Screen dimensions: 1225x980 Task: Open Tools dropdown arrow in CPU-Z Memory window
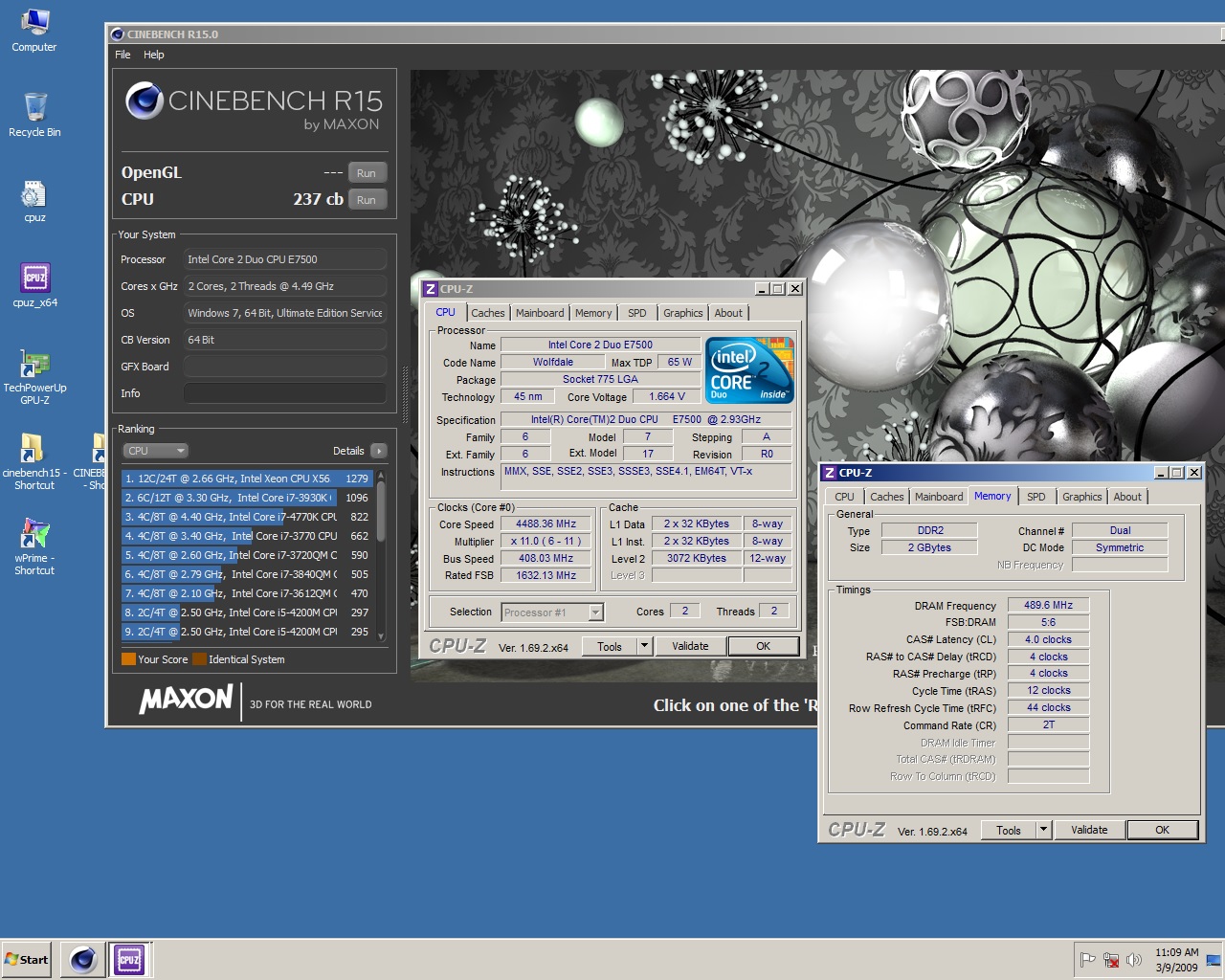(1043, 830)
